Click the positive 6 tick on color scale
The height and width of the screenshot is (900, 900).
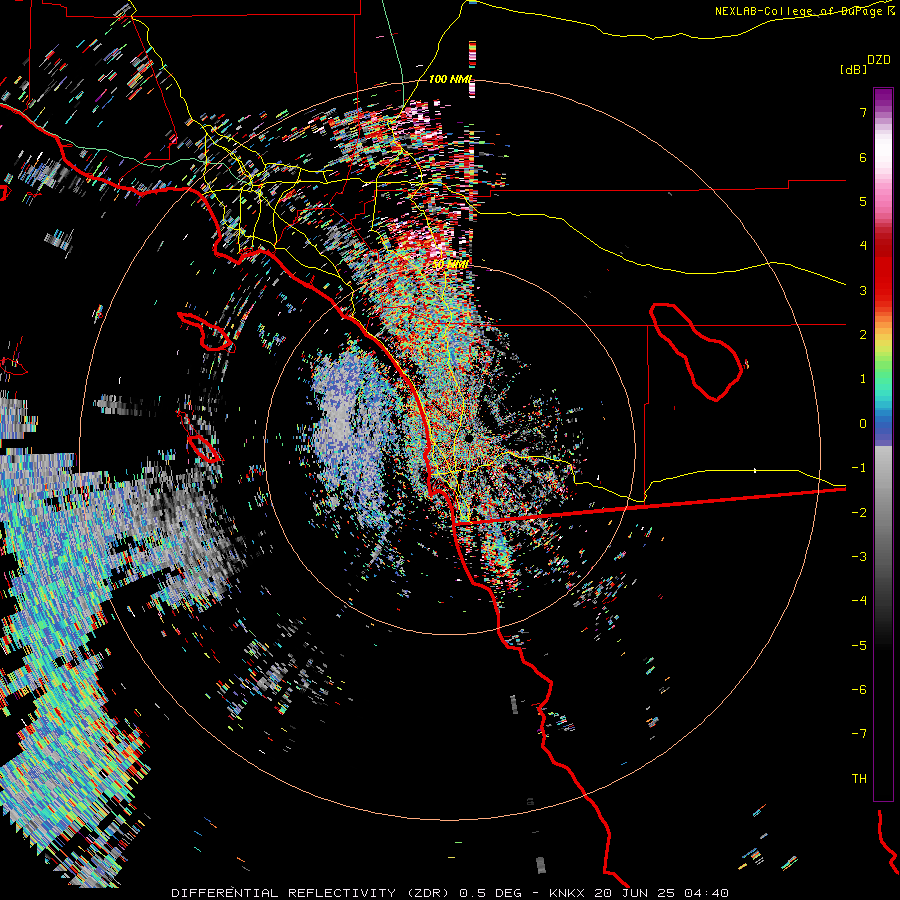click(863, 158)
